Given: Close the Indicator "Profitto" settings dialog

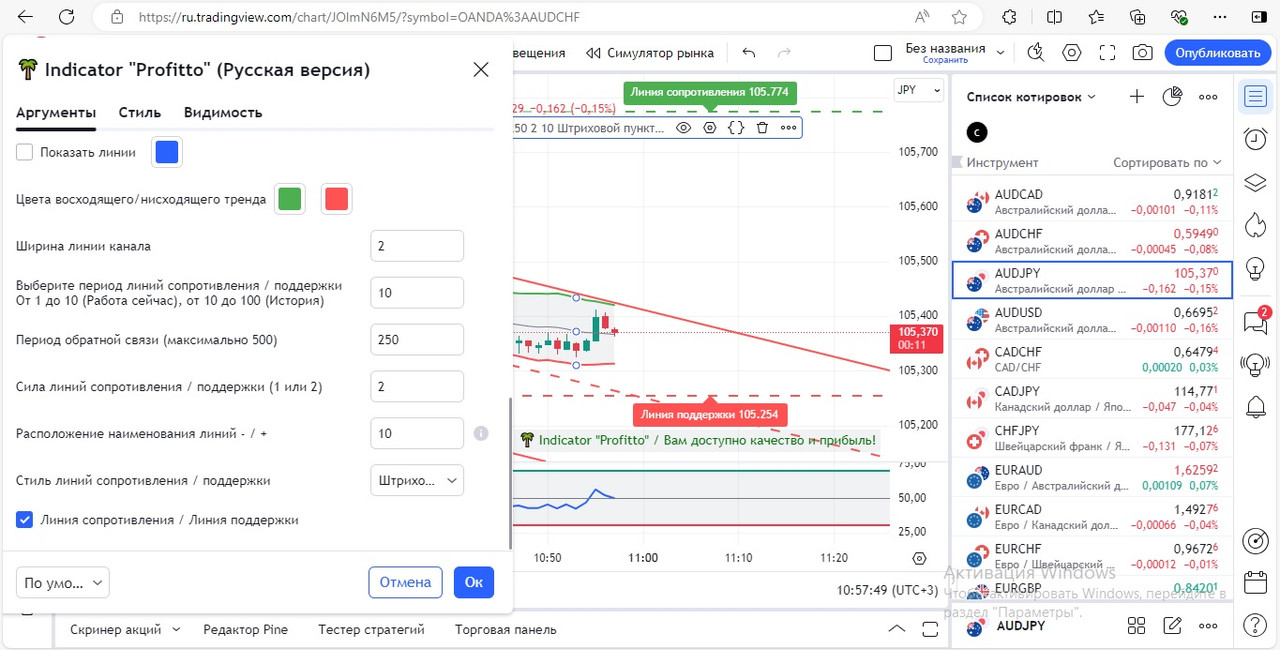Looking at the screenshot, I should [x=481, y=69].
